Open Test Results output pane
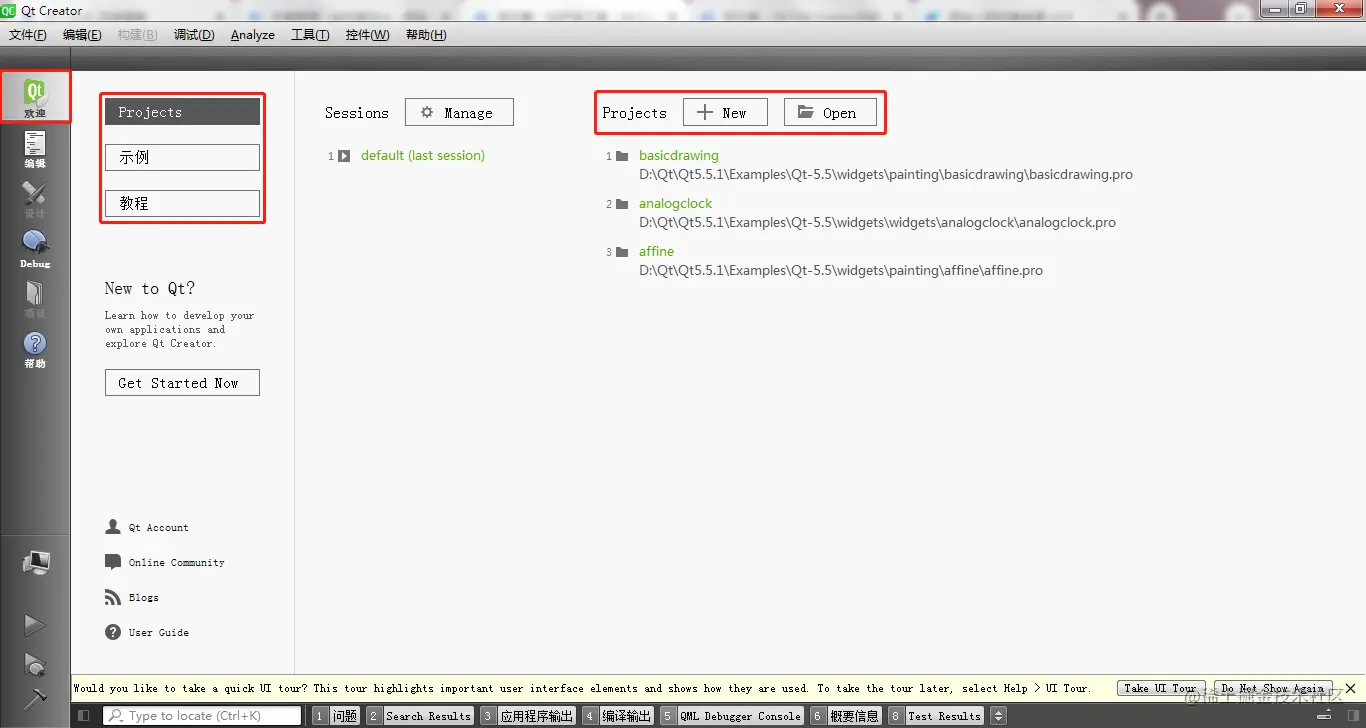Screen dimensions: 1366x728 (x=935, y=716)
